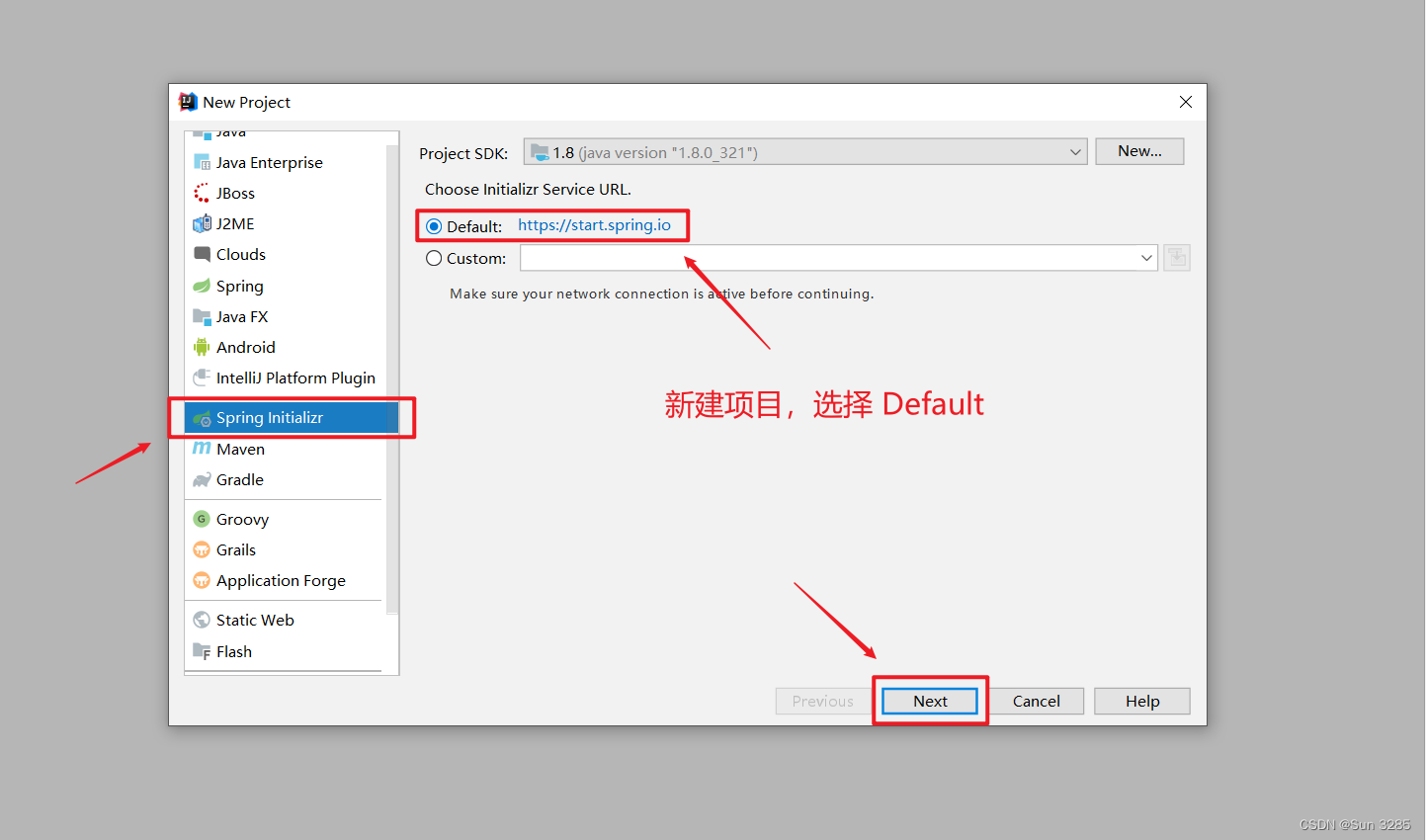1426x840 pixels.
Task: Select the Default service URL radio button
Action: [434, 226]
